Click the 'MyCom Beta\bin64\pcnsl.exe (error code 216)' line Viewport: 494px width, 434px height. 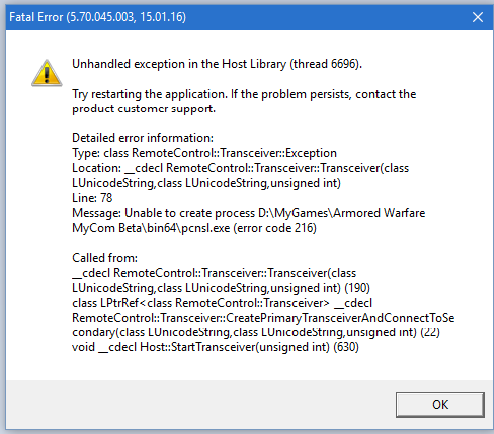coord(194,228)
